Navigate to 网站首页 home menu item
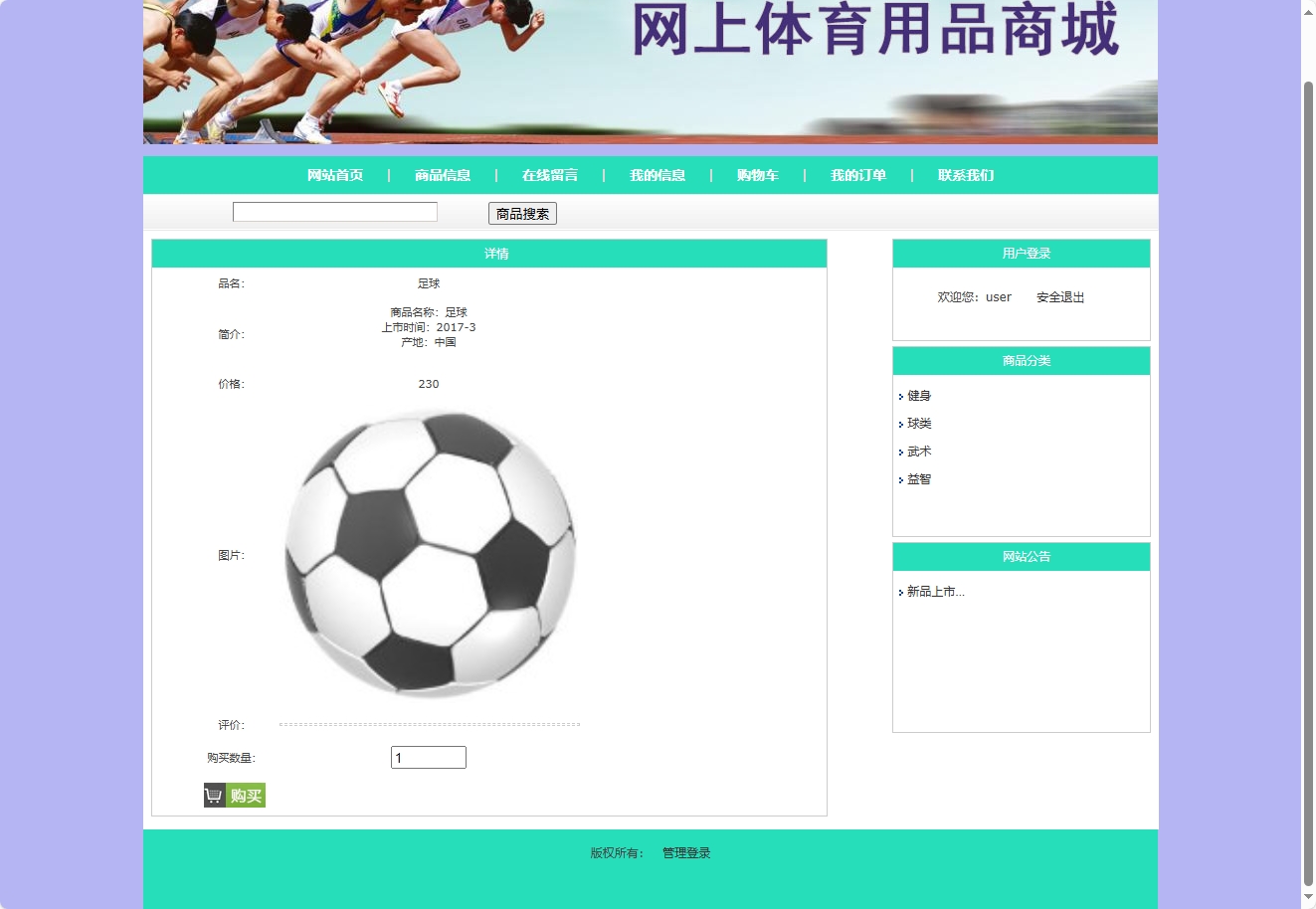 (334, 175)
